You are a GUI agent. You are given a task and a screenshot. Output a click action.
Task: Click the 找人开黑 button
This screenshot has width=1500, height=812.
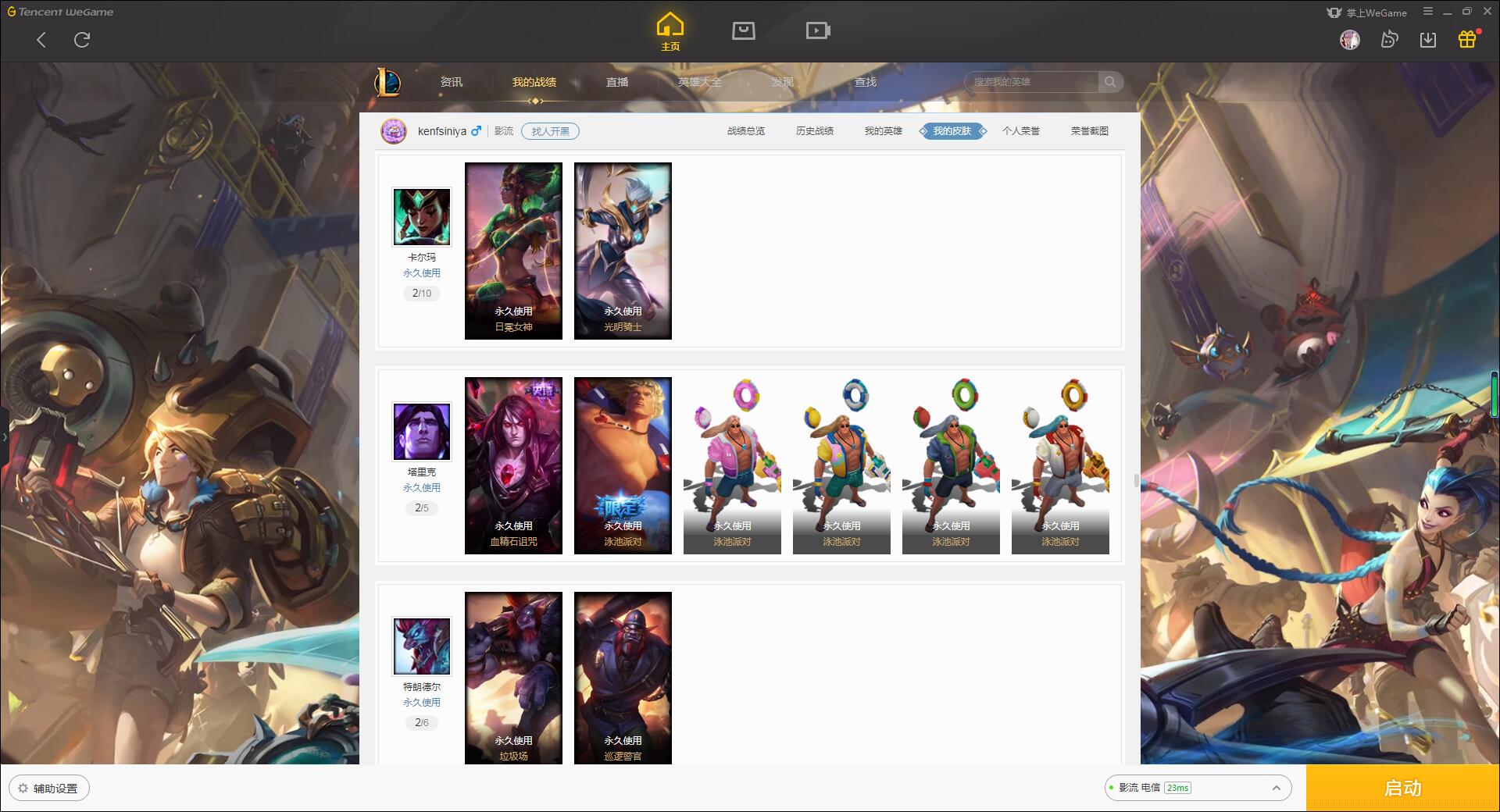[551, 131]
